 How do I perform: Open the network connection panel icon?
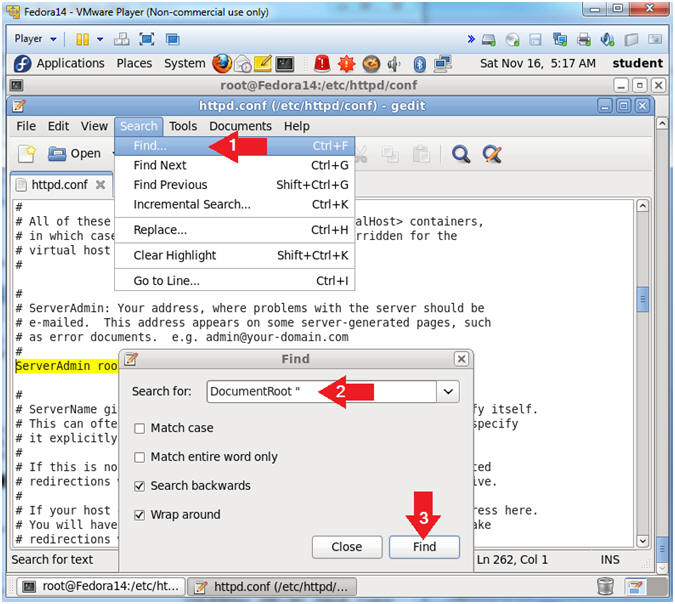click(442, 64)
